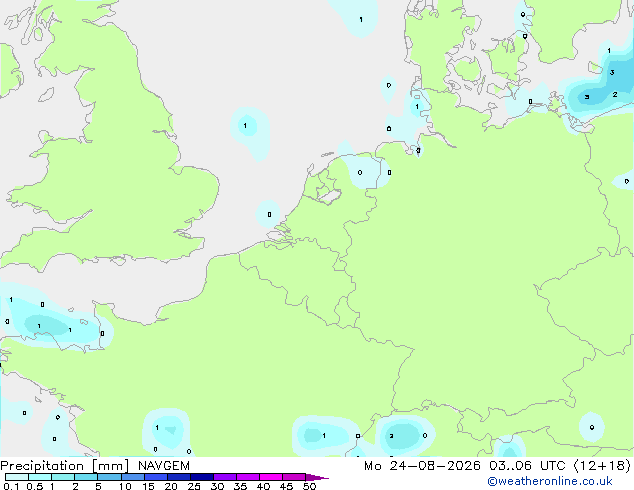Select the 1–2 mm legend swatch
The image size is (634, 490).
tap(63, 477)
